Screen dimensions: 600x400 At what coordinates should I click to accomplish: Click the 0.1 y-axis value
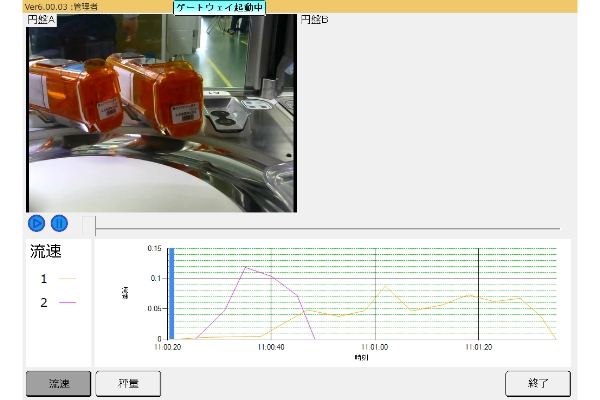[x=156, y=278]
